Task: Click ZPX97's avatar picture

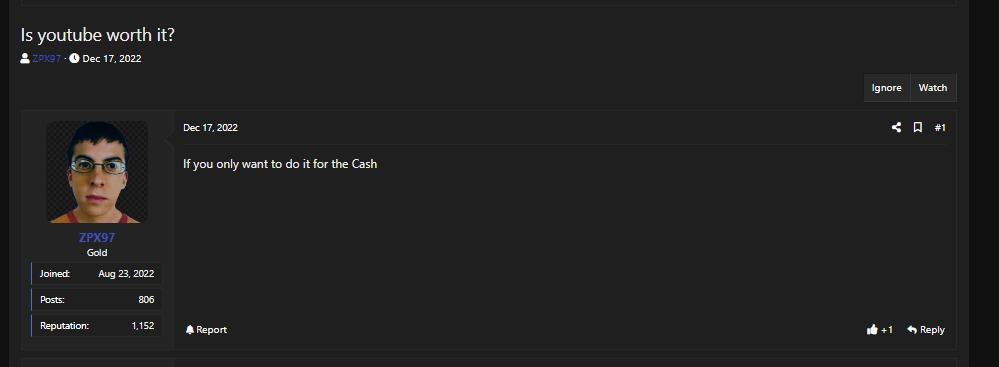Action: click(x=97, y=172)
